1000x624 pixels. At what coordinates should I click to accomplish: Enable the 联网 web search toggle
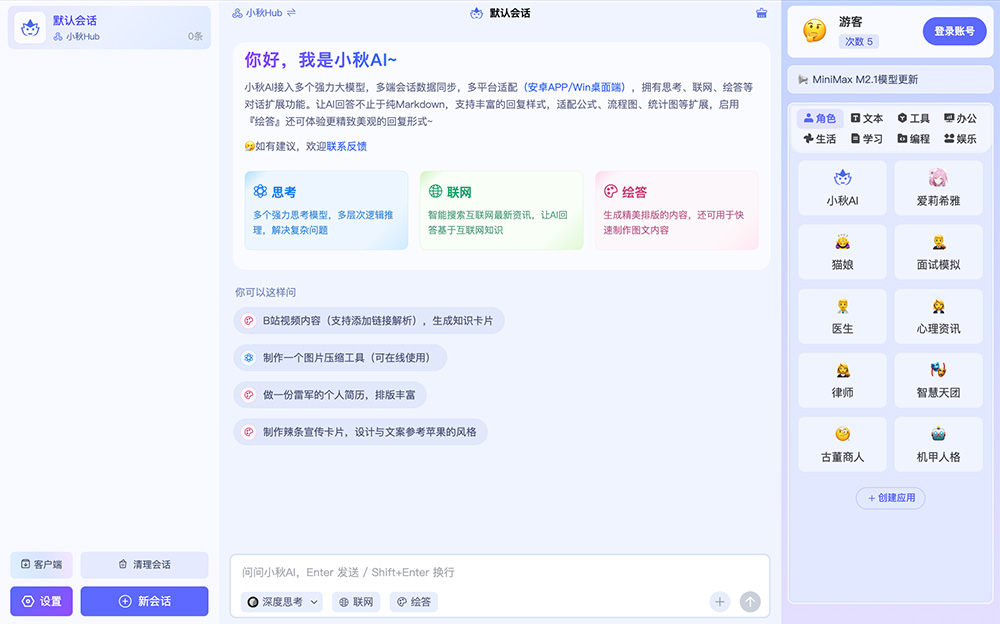355,601
